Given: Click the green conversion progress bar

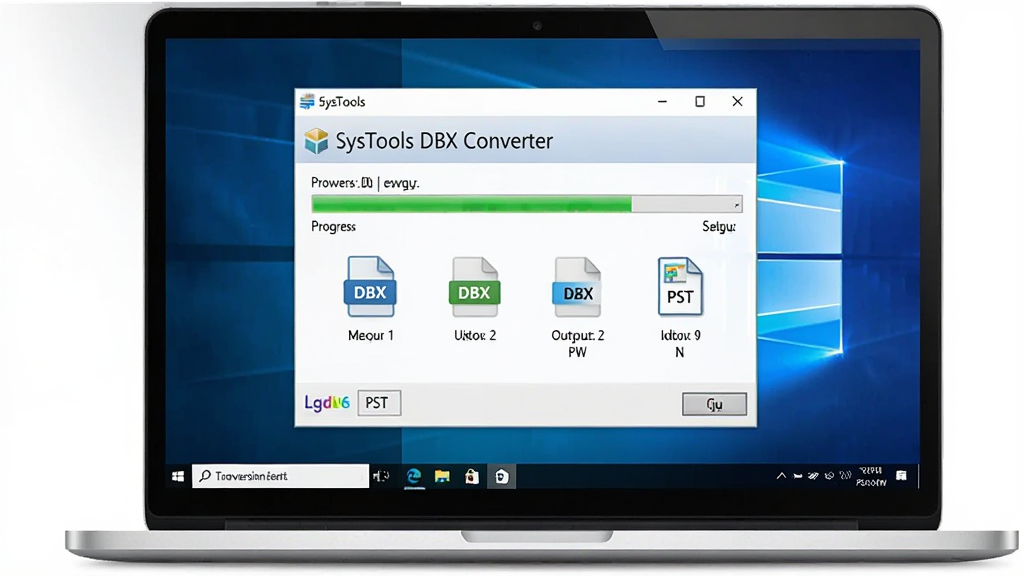Looking at the screenshot, I should coord(526,204).
